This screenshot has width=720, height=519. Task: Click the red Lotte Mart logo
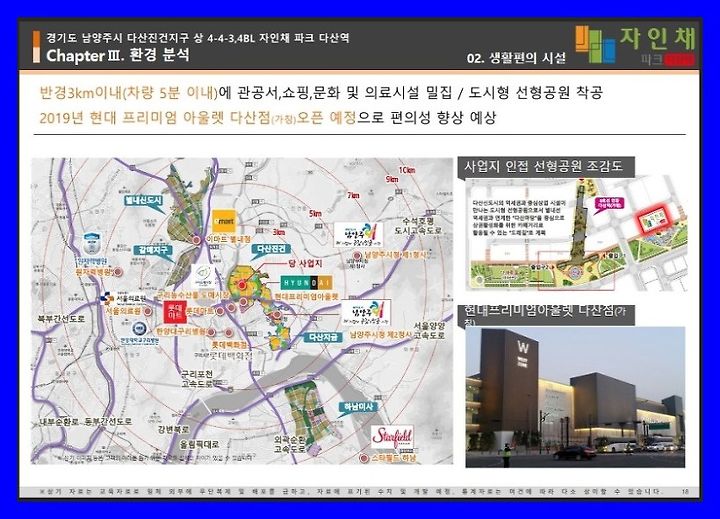click(x=175, y=313)
